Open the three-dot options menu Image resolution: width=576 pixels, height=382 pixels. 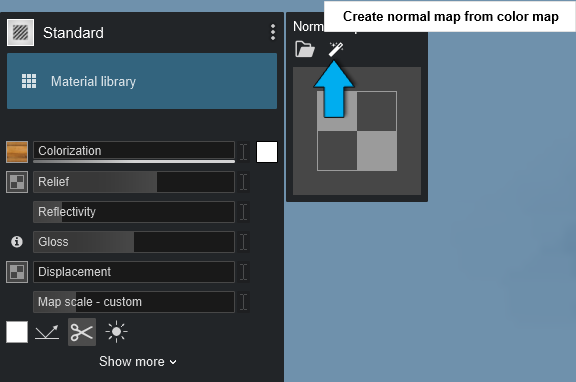tap(273, 32)
